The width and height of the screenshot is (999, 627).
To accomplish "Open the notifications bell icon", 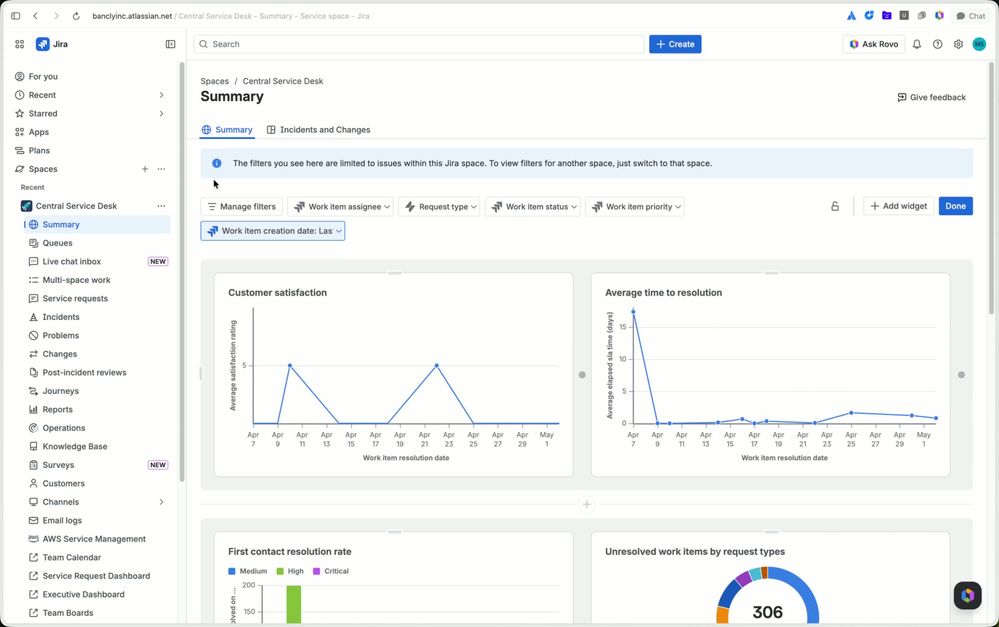I will point(917,44).
